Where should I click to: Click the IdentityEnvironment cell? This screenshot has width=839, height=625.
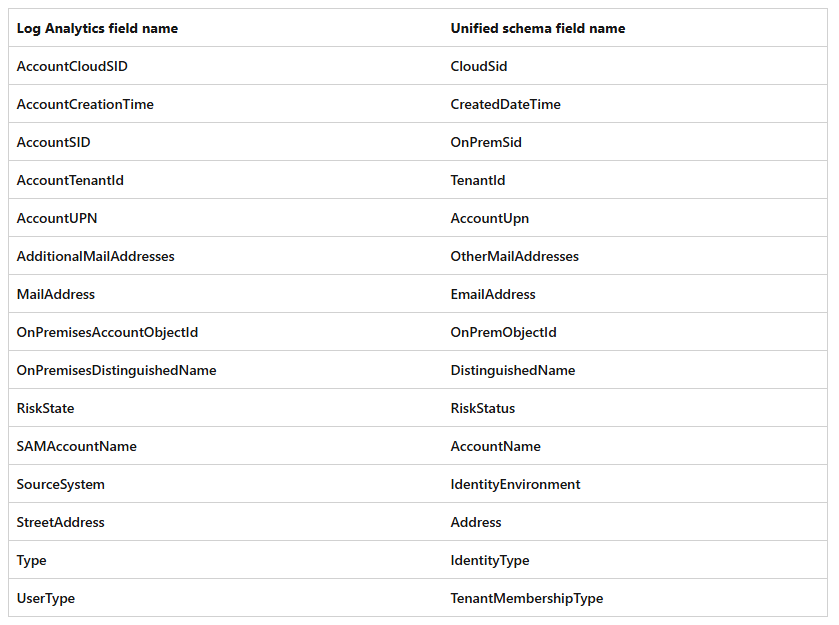(515, 484)
